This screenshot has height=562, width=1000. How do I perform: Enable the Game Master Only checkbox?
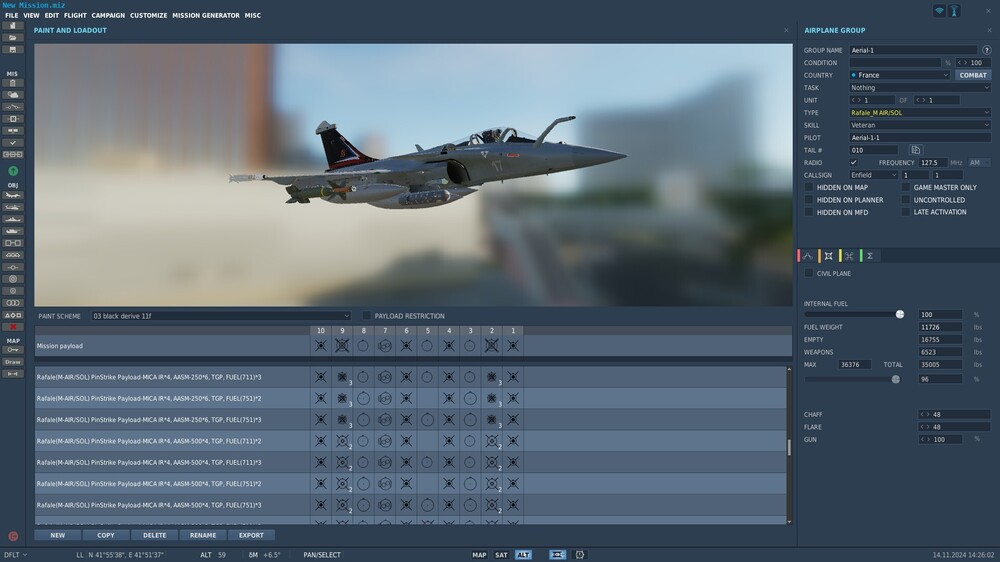(x=906, y=188)
